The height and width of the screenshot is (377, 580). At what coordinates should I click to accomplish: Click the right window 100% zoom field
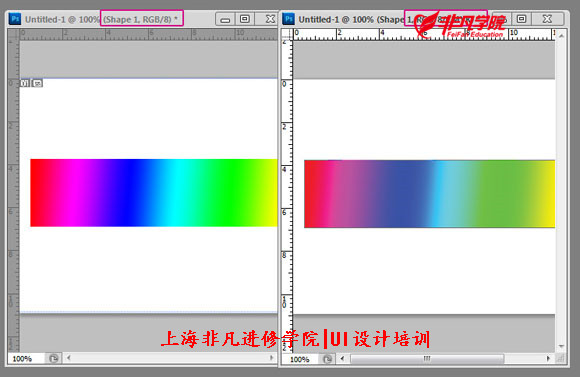point(300,359)
